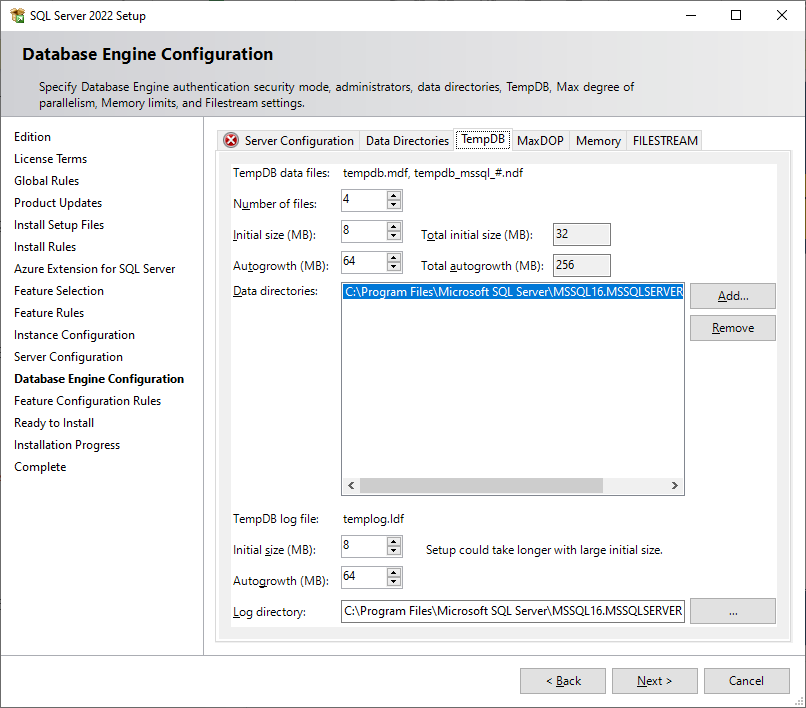The width and height of the screenshot is (806, 708).
Task: Switch to the MaxDOP tab
Action: click(539, 140)
